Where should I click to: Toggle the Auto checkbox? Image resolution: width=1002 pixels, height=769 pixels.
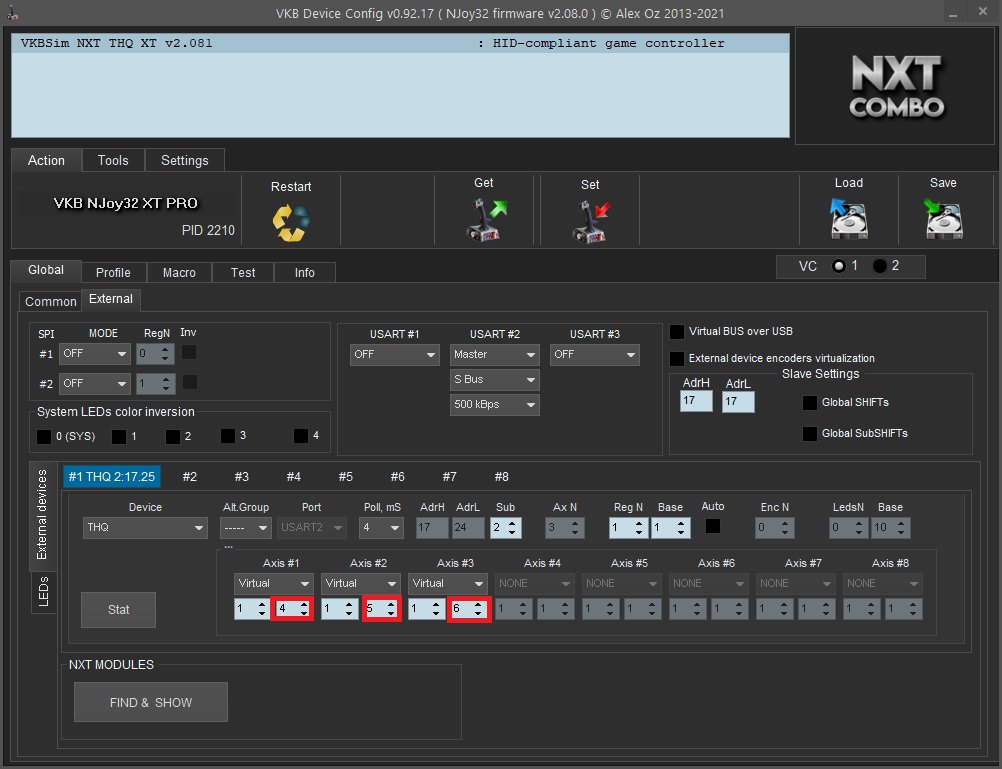[x=713, y=526]
